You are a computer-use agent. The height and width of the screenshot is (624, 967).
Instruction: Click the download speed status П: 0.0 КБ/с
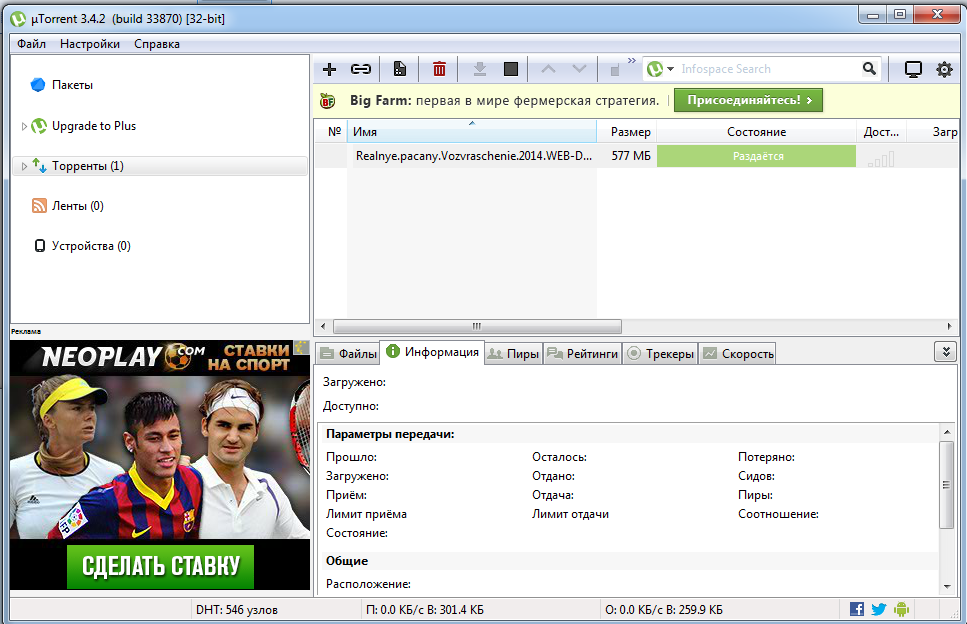click(x=424, y=610)
